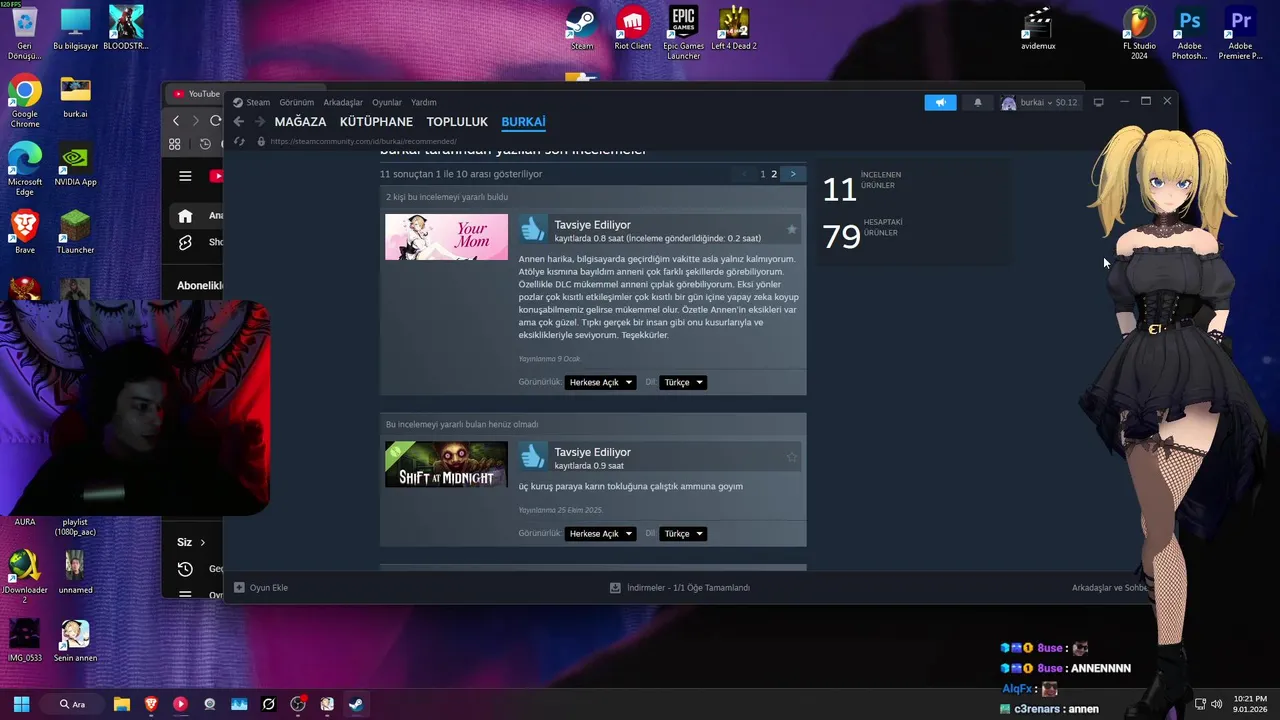1280x720 pixels.
Task: Favorite the Shift at Midnight review star
Action: tap(792, 457)
